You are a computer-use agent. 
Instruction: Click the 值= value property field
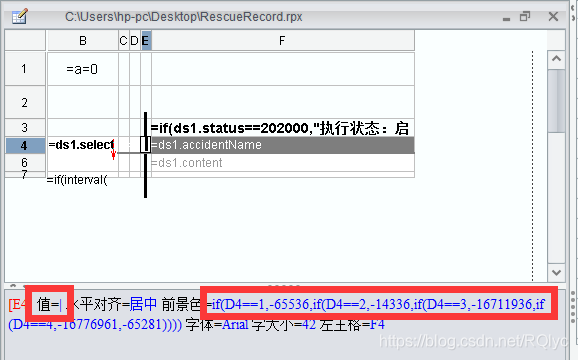49,305
